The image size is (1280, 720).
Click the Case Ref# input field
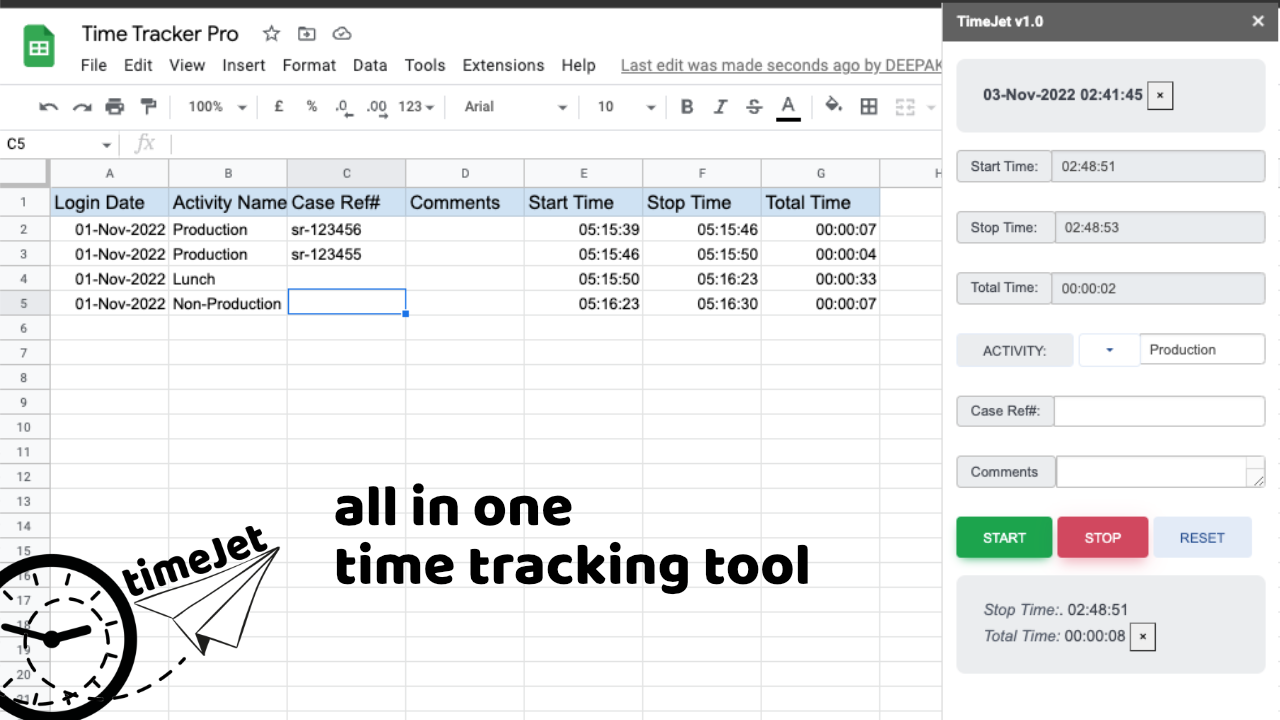[1159, 411]
